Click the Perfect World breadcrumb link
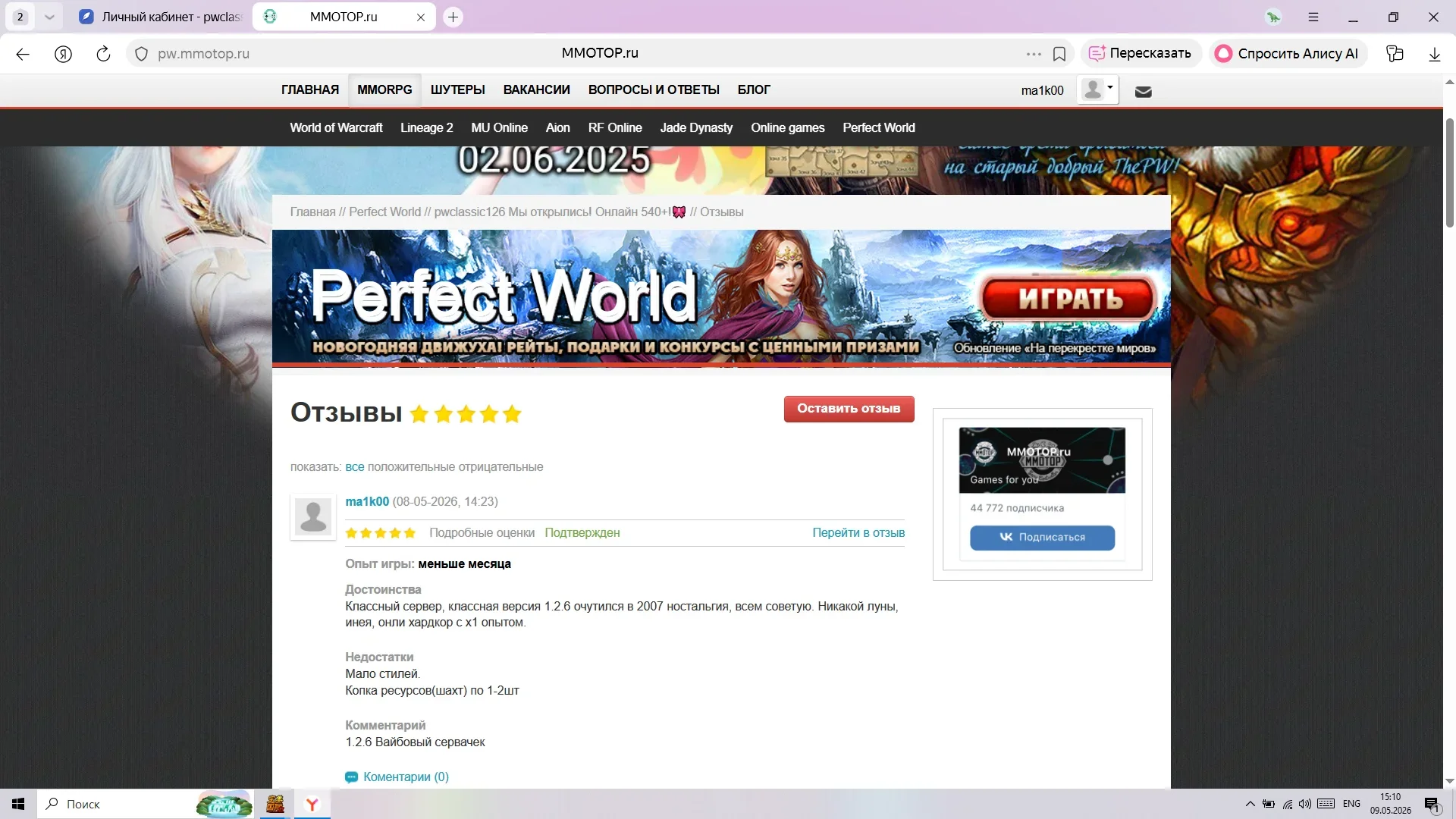Viewport: 1456px width, 819px height. tap(384, 212)
